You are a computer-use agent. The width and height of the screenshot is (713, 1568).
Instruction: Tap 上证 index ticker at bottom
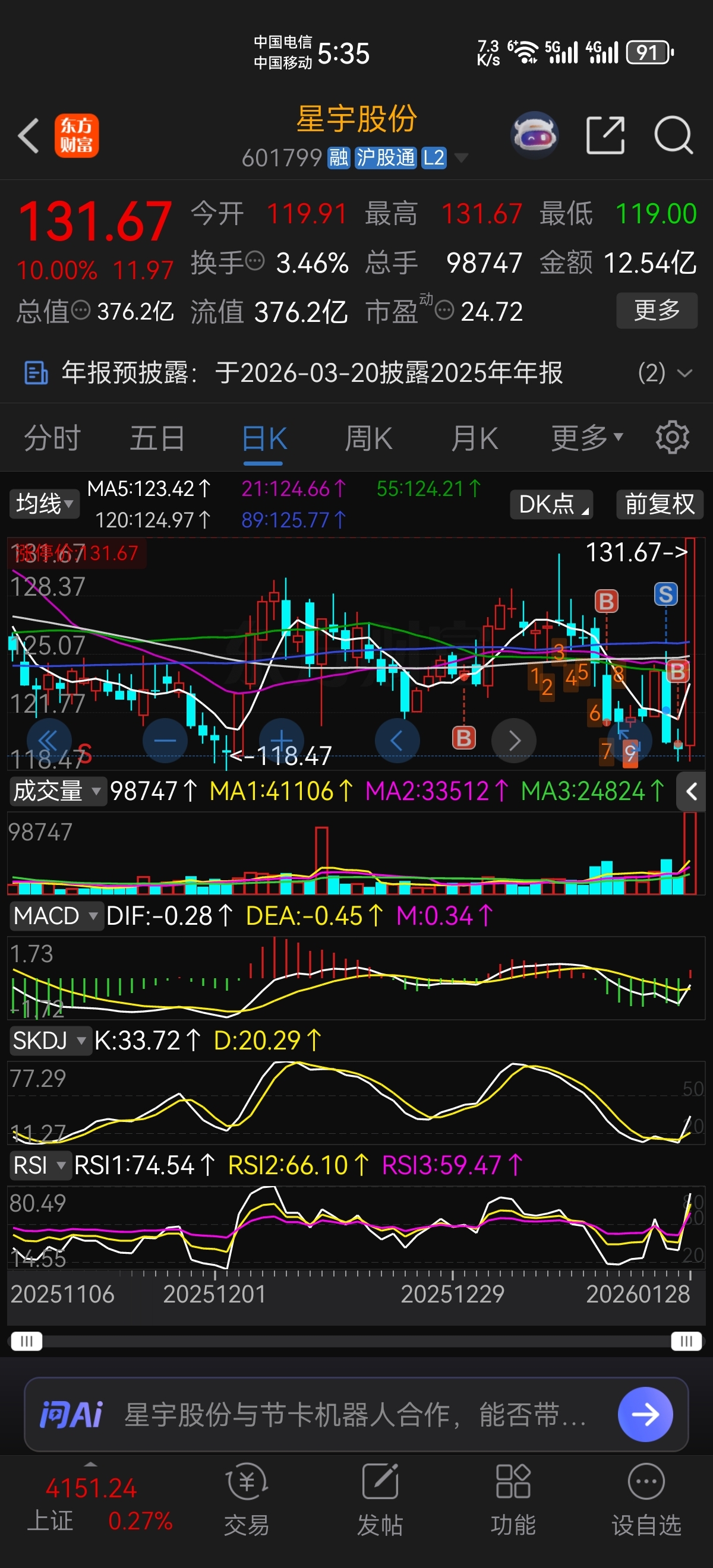[x=100, y=1504]
